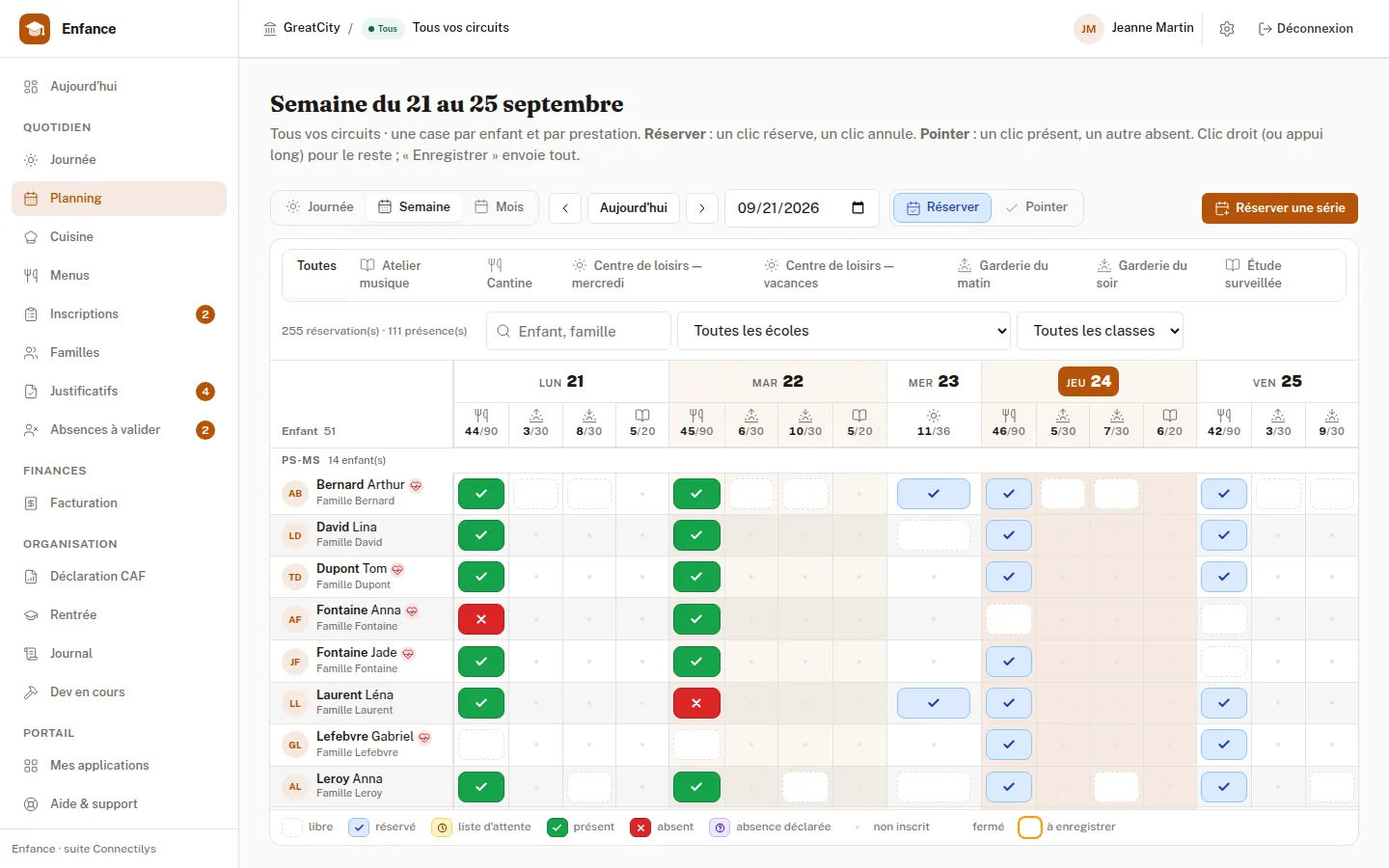The width and height of the screenshot is (1389, 868).
Task: Toggle Laurent Léna's Tuesday absent cell
Action: click(x=696, y=703)
